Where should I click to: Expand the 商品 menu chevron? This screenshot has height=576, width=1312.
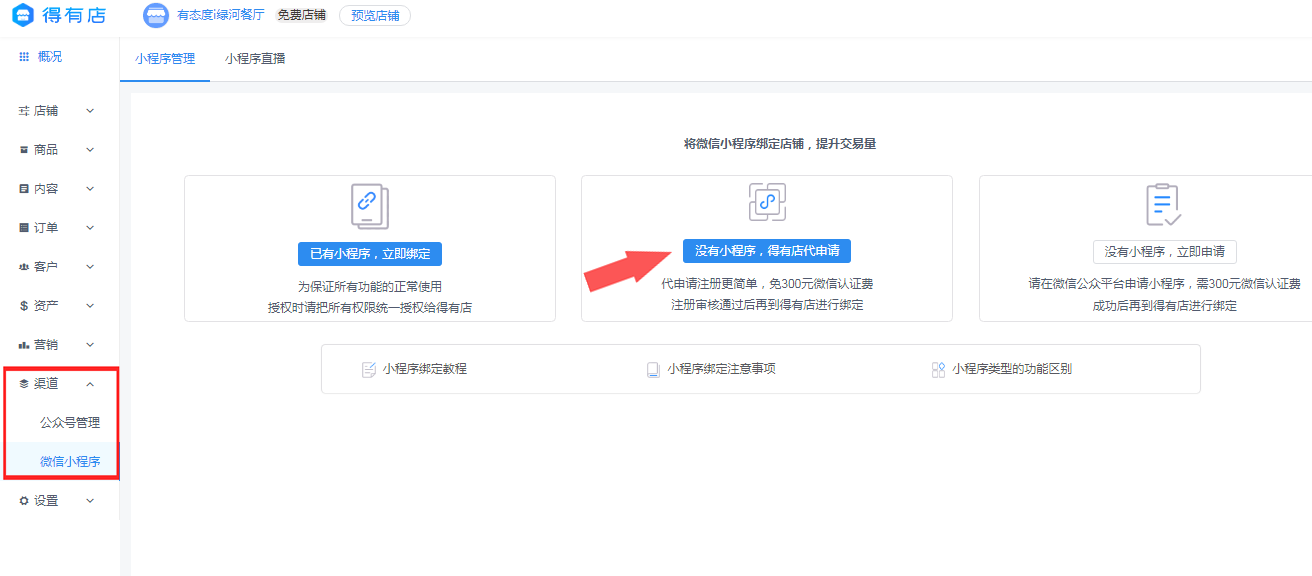coord(90,150)
